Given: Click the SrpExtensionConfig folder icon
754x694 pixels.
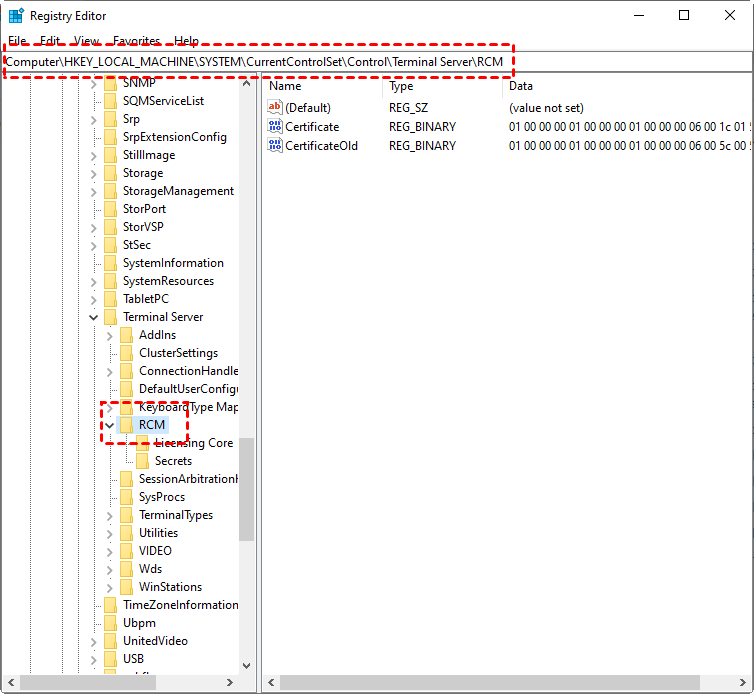Looking at the screenshot, I should coord(111,137).
